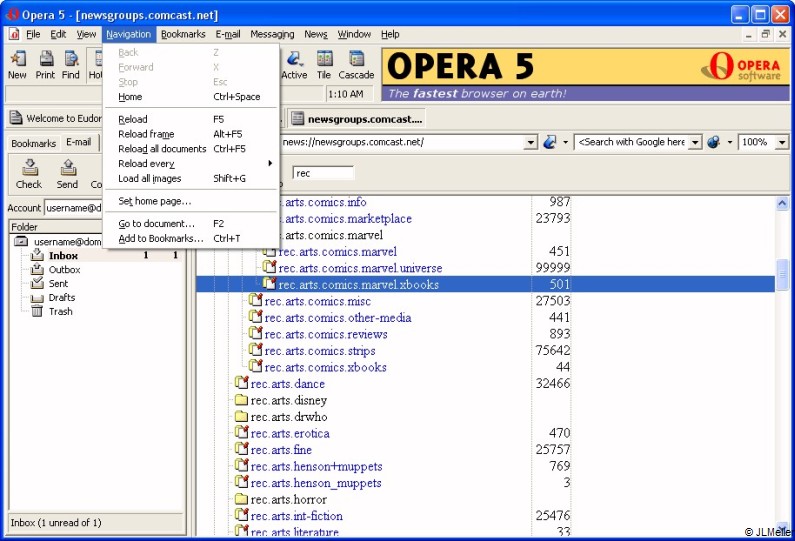The height and width of the screenshot is (541, 795).
Task: Switch to the Welcome to Eudora window tab
Action: [56, 119]
